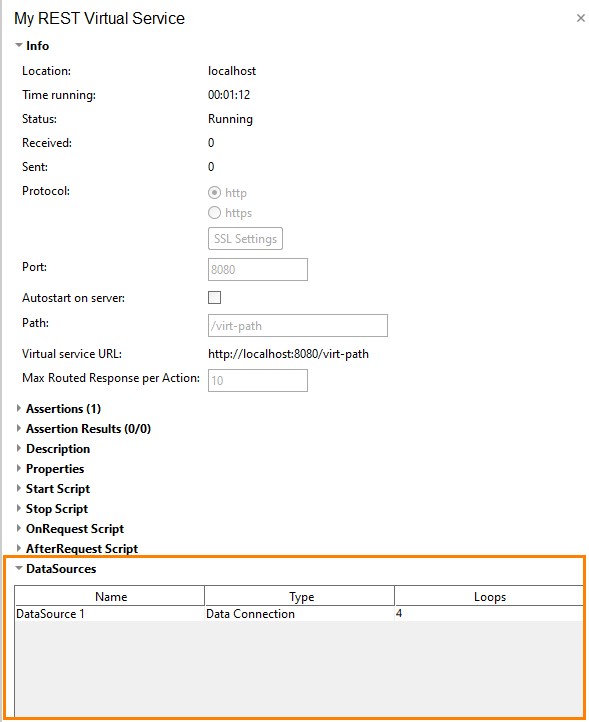Open SSL Settings
Viewport: 589px width, 722px height.
point(245,239)
